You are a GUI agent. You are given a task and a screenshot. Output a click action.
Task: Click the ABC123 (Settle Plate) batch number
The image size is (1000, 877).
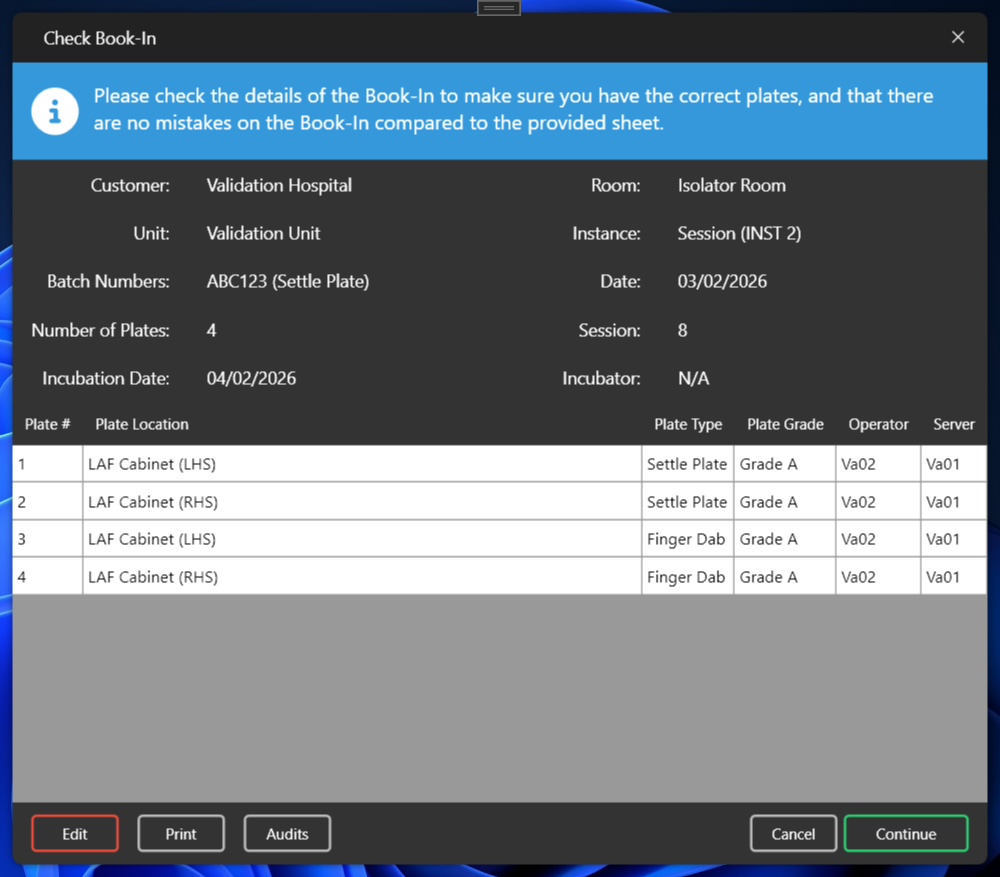click(288, 282)
